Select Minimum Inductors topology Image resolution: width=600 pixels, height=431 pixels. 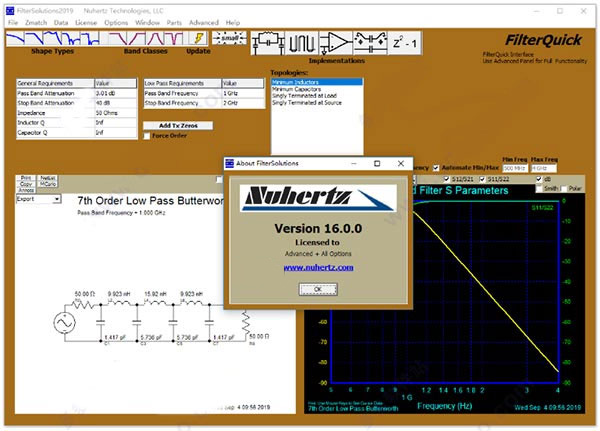click(317, 82)
